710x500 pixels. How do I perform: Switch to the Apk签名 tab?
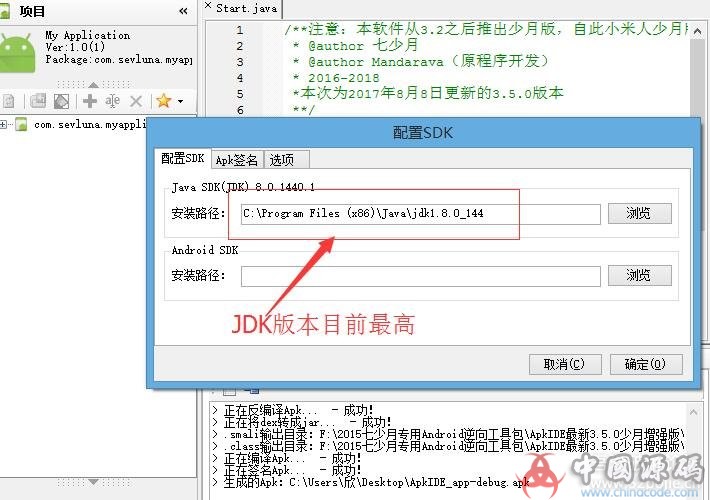click(x=237, y=160)
